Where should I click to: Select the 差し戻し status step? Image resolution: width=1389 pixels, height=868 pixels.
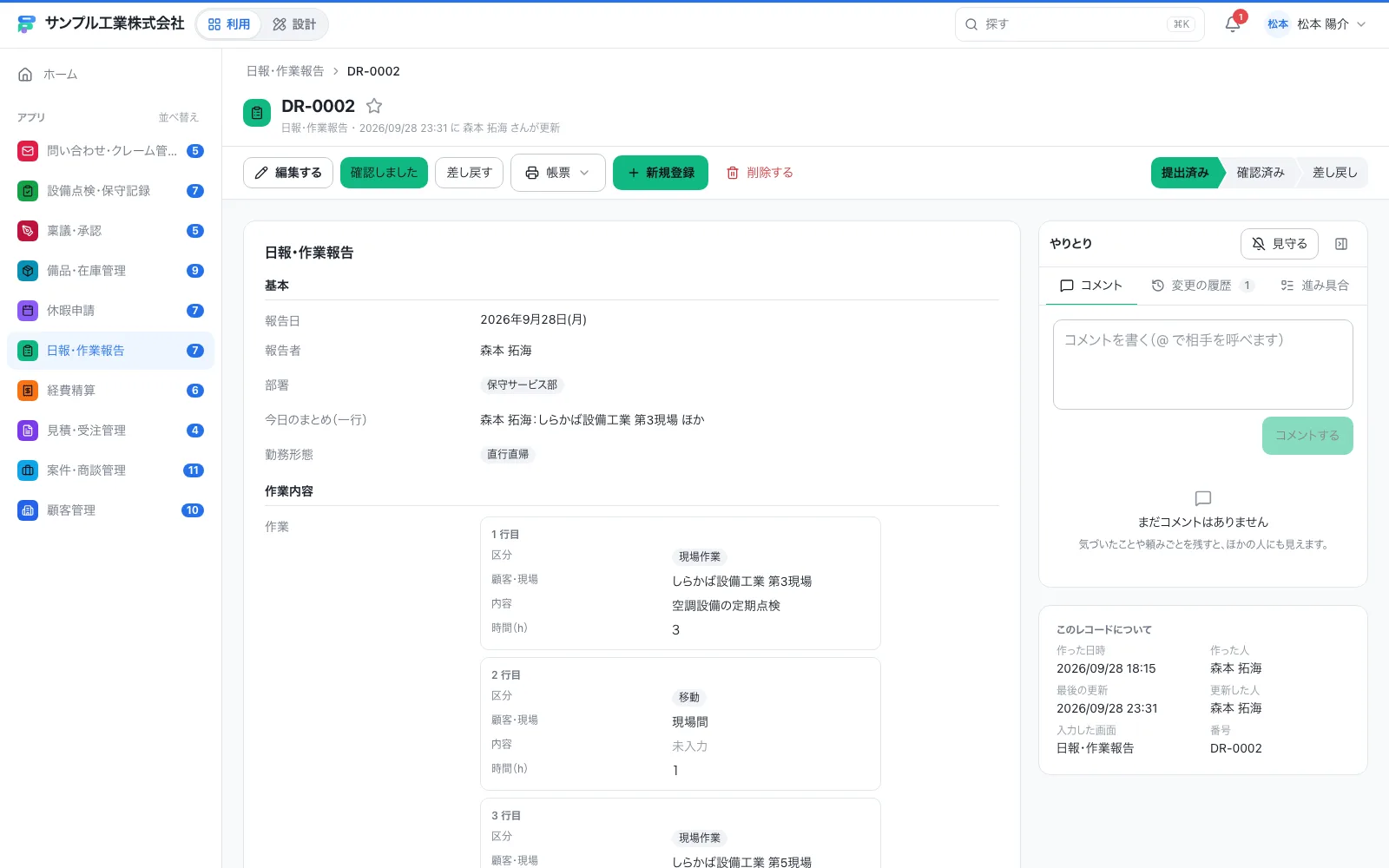1334,173
